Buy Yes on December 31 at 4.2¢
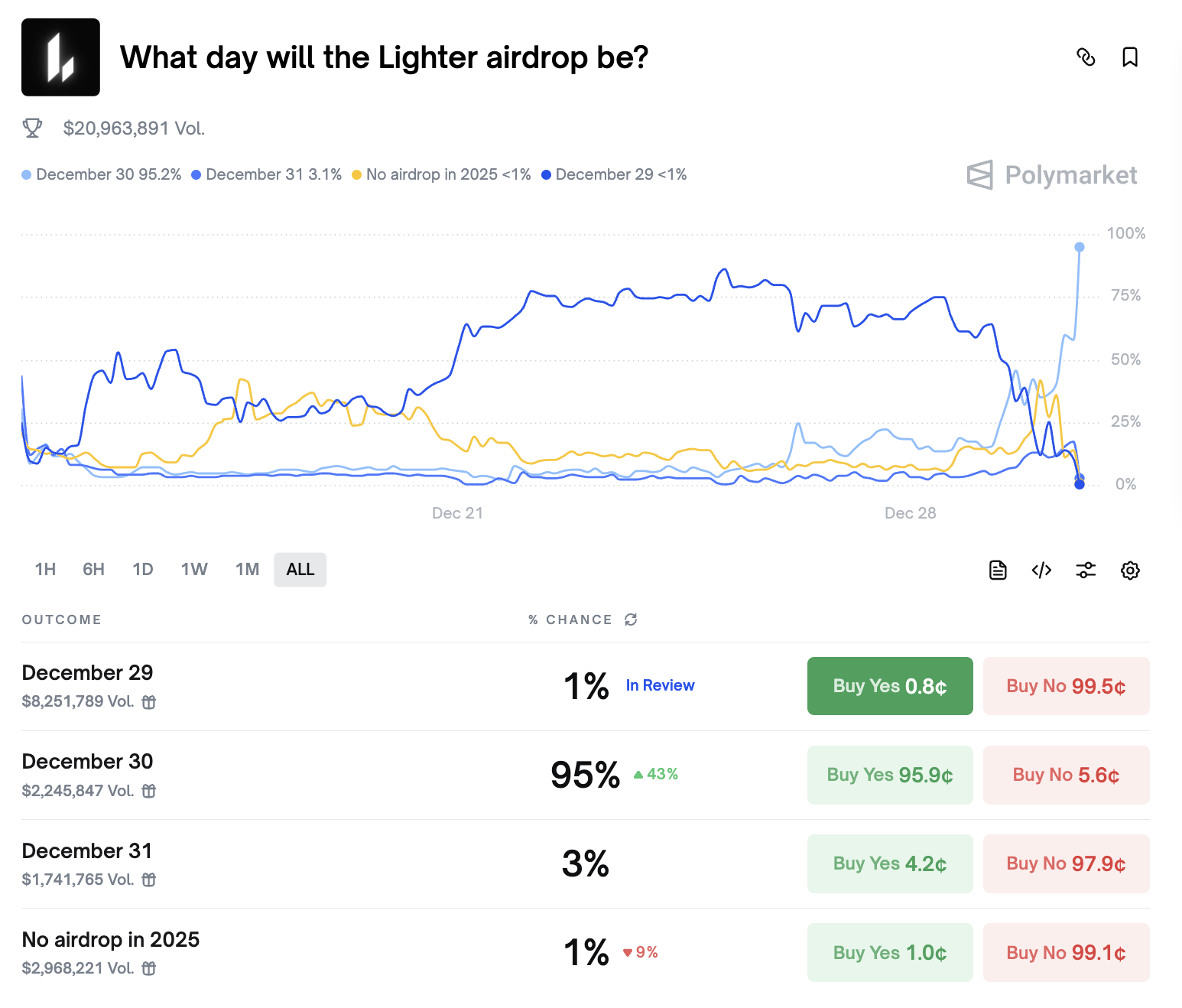The image size is (1182, 1008). pyautogui.click(x=890, y=863)
